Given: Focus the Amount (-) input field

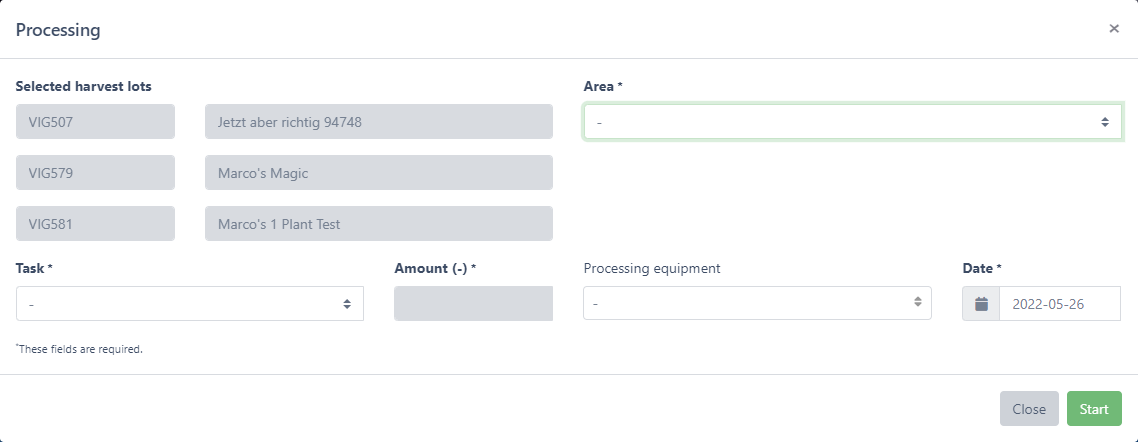Looking at the screenshot, I should tap(474, 304).
